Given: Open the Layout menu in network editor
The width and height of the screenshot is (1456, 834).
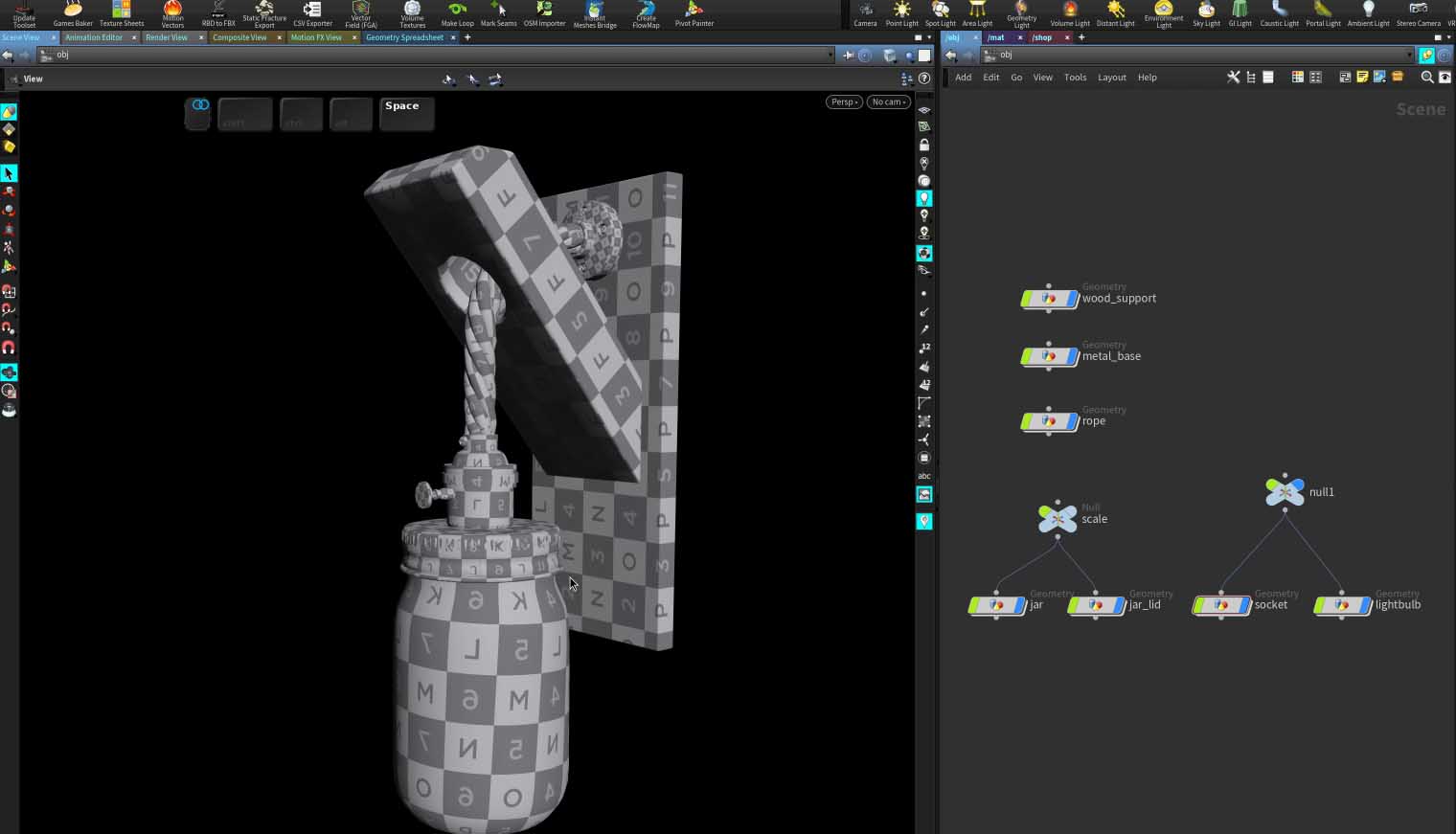Looking at the screenshot, I should 1111,78.
